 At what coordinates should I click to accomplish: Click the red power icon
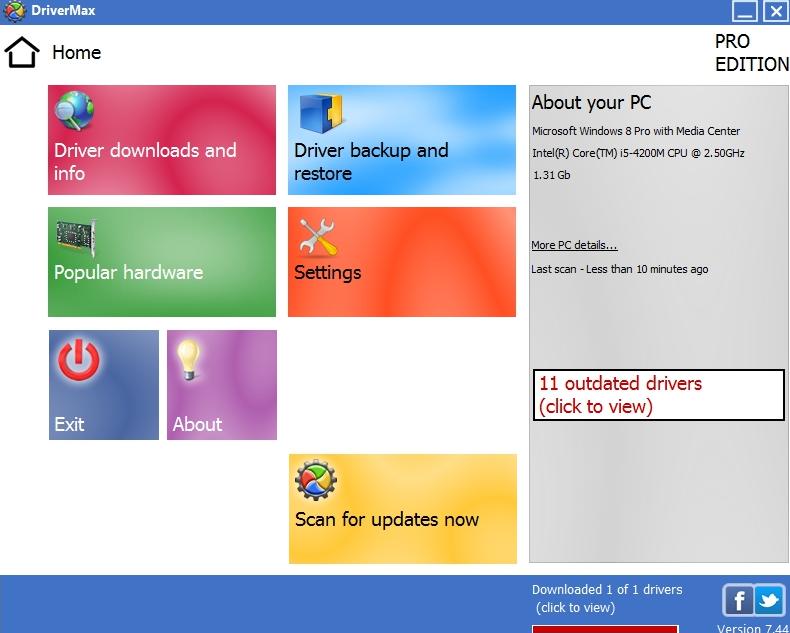pos(79,360)
